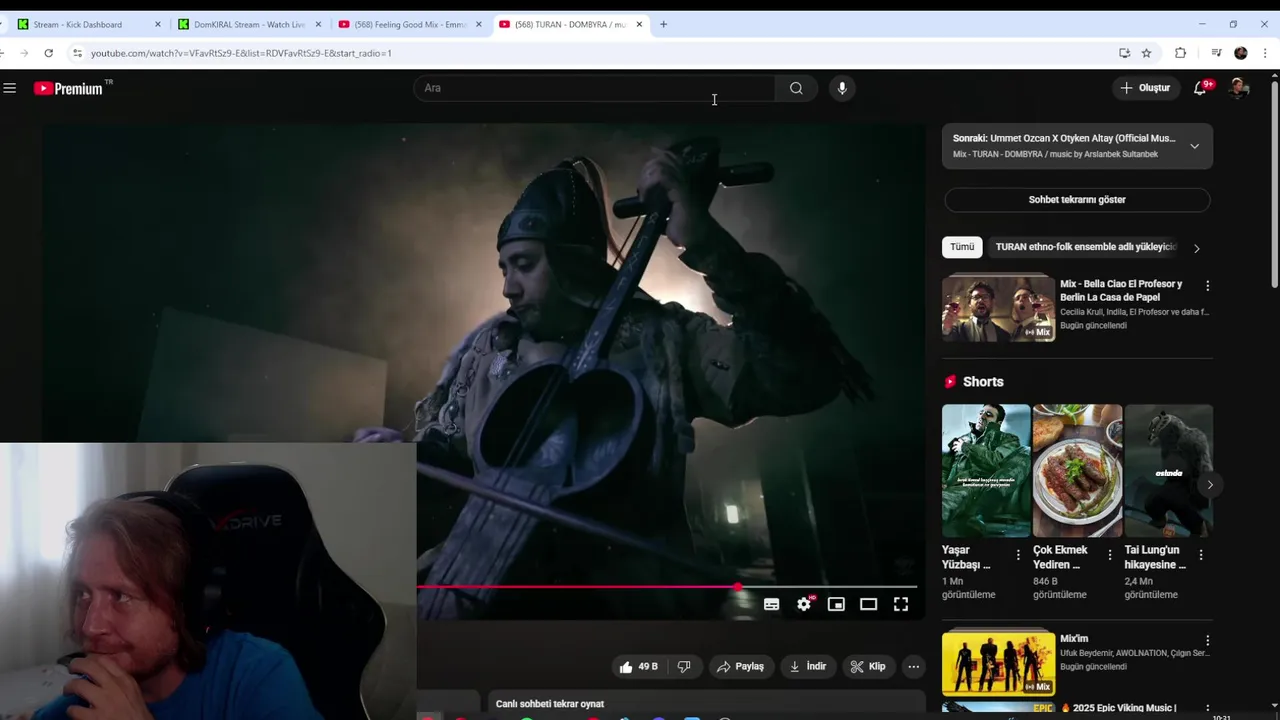Viewport: 1280px width, 720px height.
Task: Close the Kick Dashboard tab
Action: pyautogui.click(x=157, y=24)
